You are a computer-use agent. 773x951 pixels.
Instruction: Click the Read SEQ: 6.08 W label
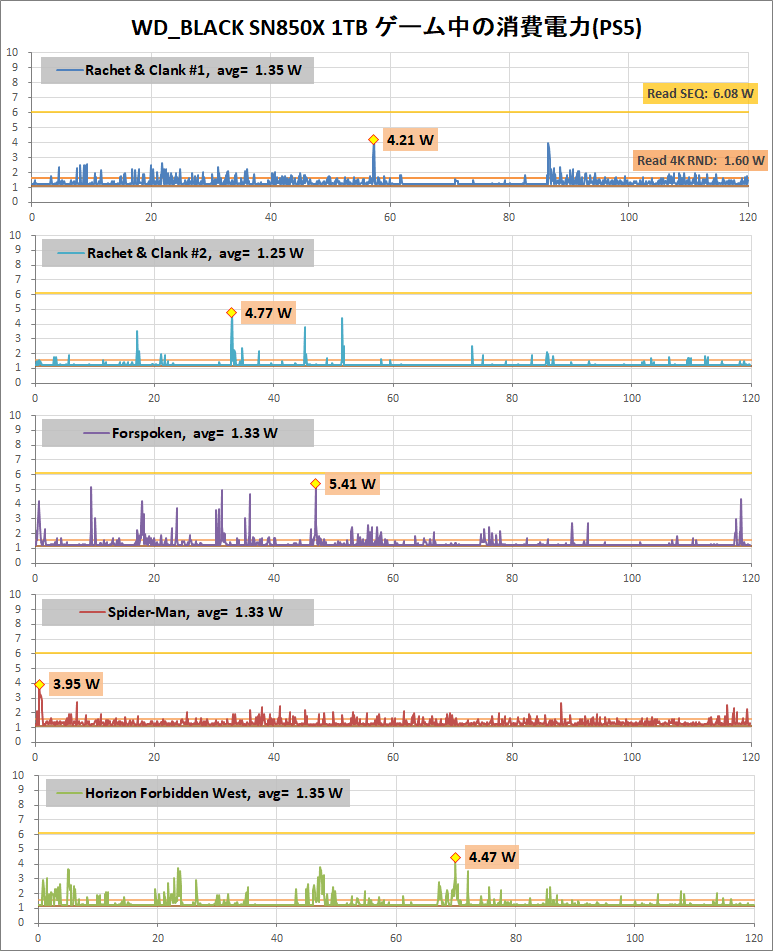[700, 93]
